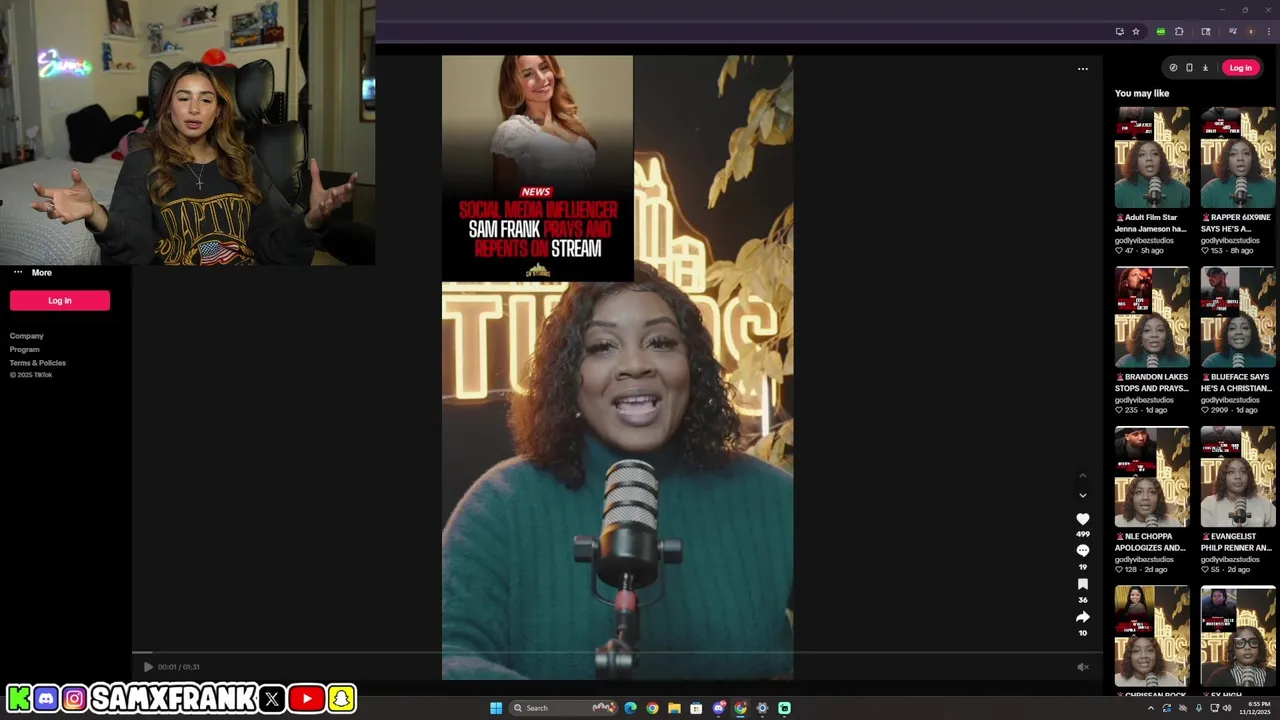
Task: Open the BLUEFACE SAYS HE'S A CHRISTIAN video
Action: coord(1238,317)
